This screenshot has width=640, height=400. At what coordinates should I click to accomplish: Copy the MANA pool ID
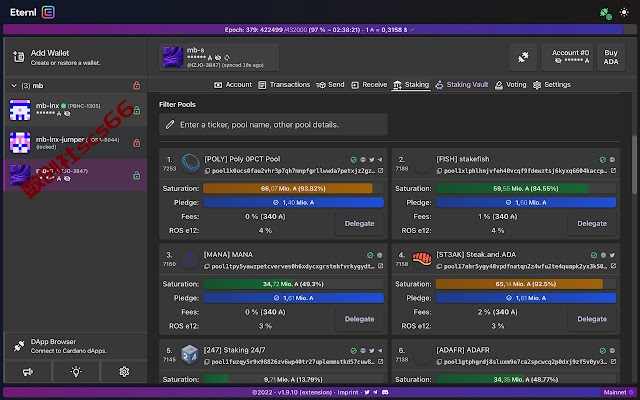207,267
